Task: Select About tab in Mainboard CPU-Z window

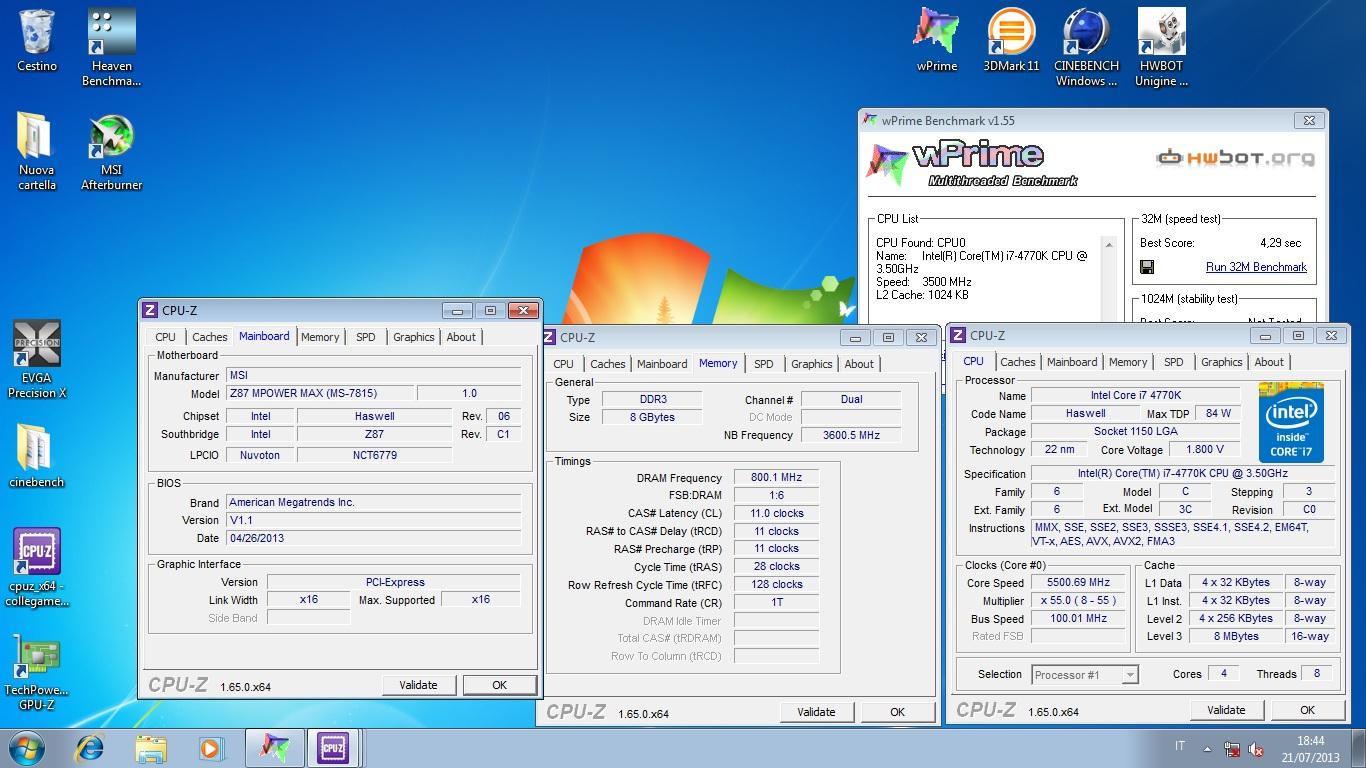Action: click(x=461, y=337)
